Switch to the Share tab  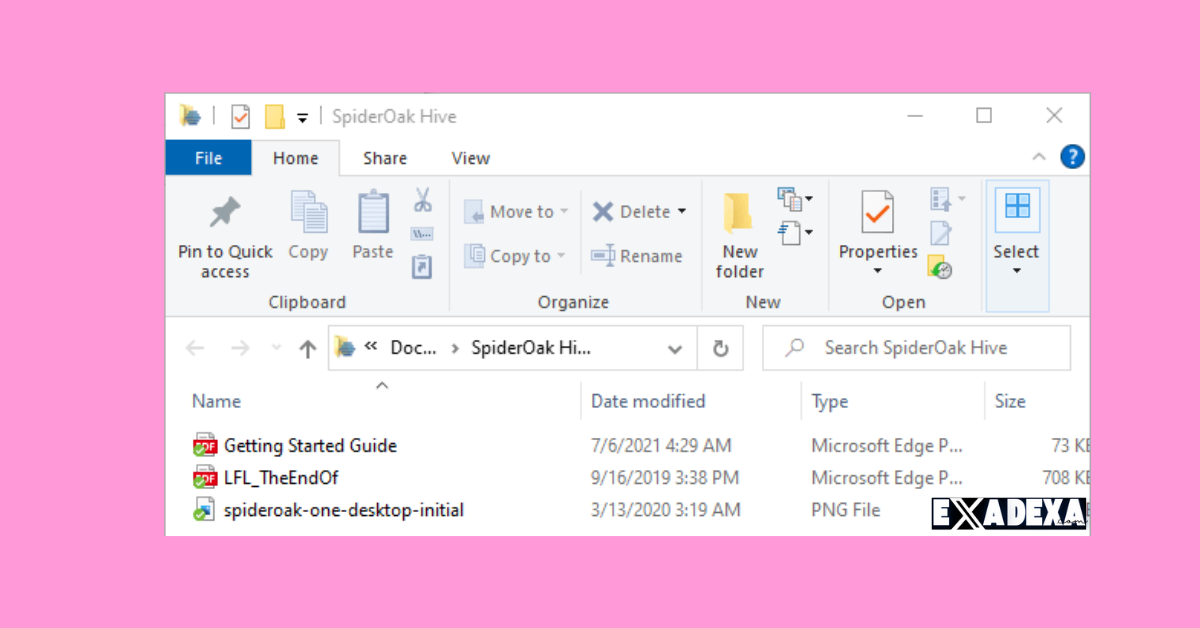384,157
